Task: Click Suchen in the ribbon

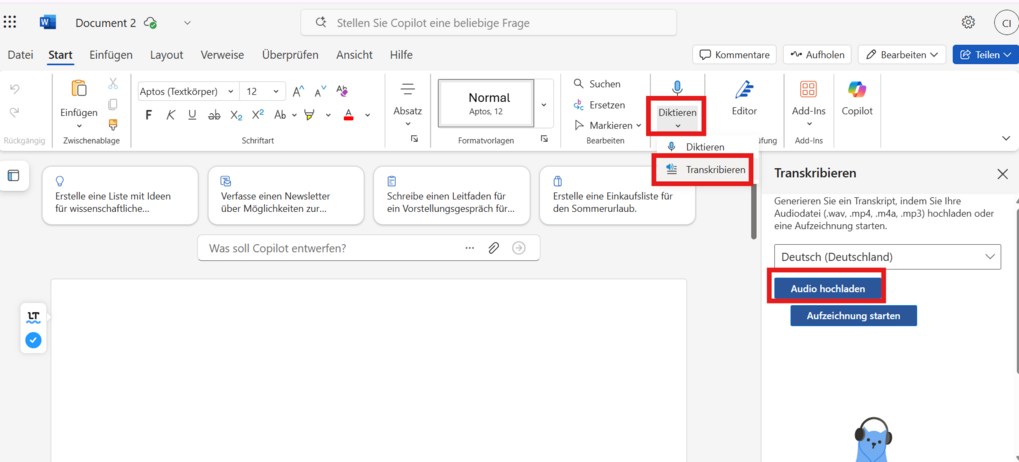Action: (597, 84)
